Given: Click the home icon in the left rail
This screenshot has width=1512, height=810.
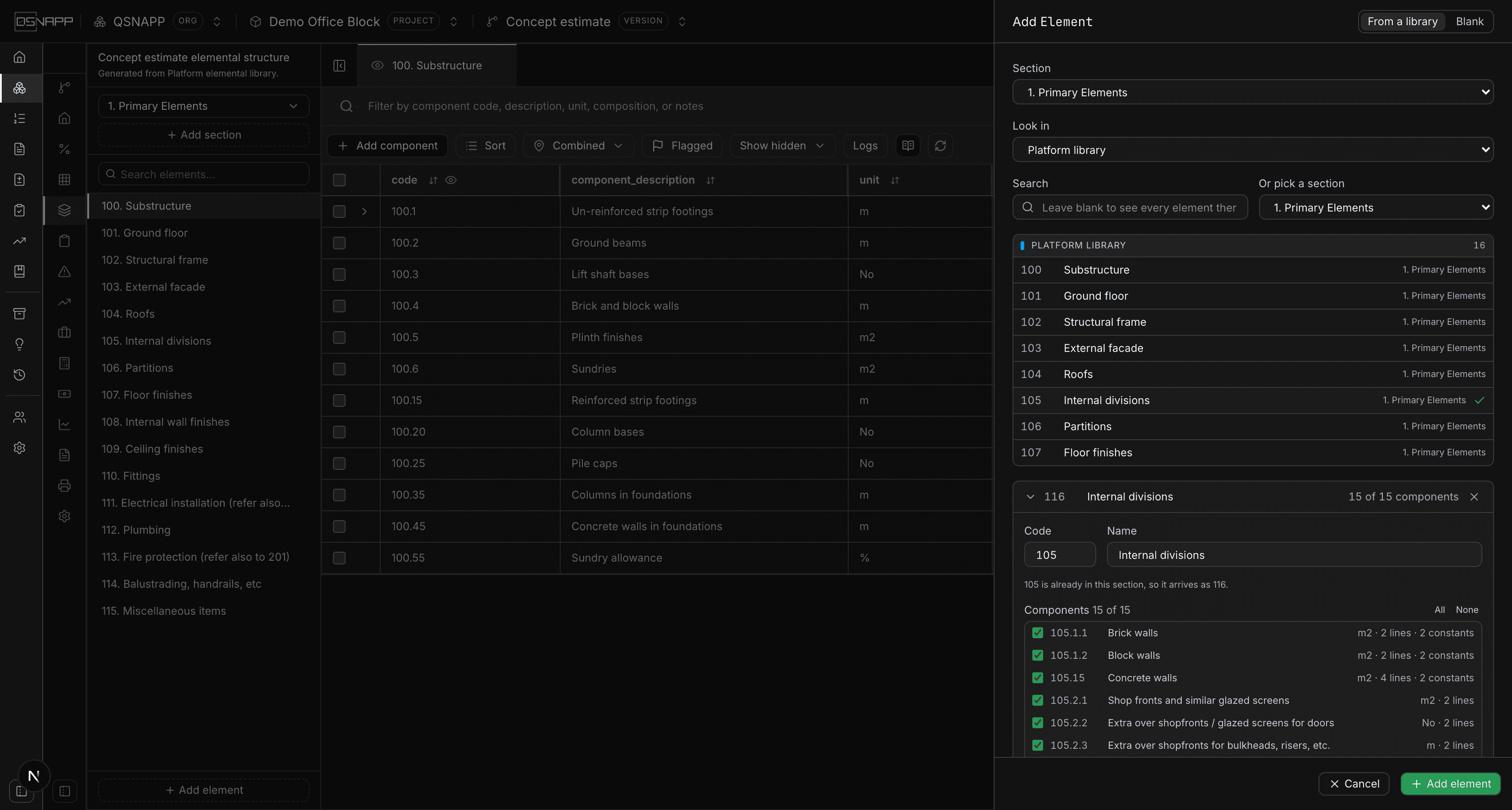Looking at the screenshot, I should (x=19, y=57).
